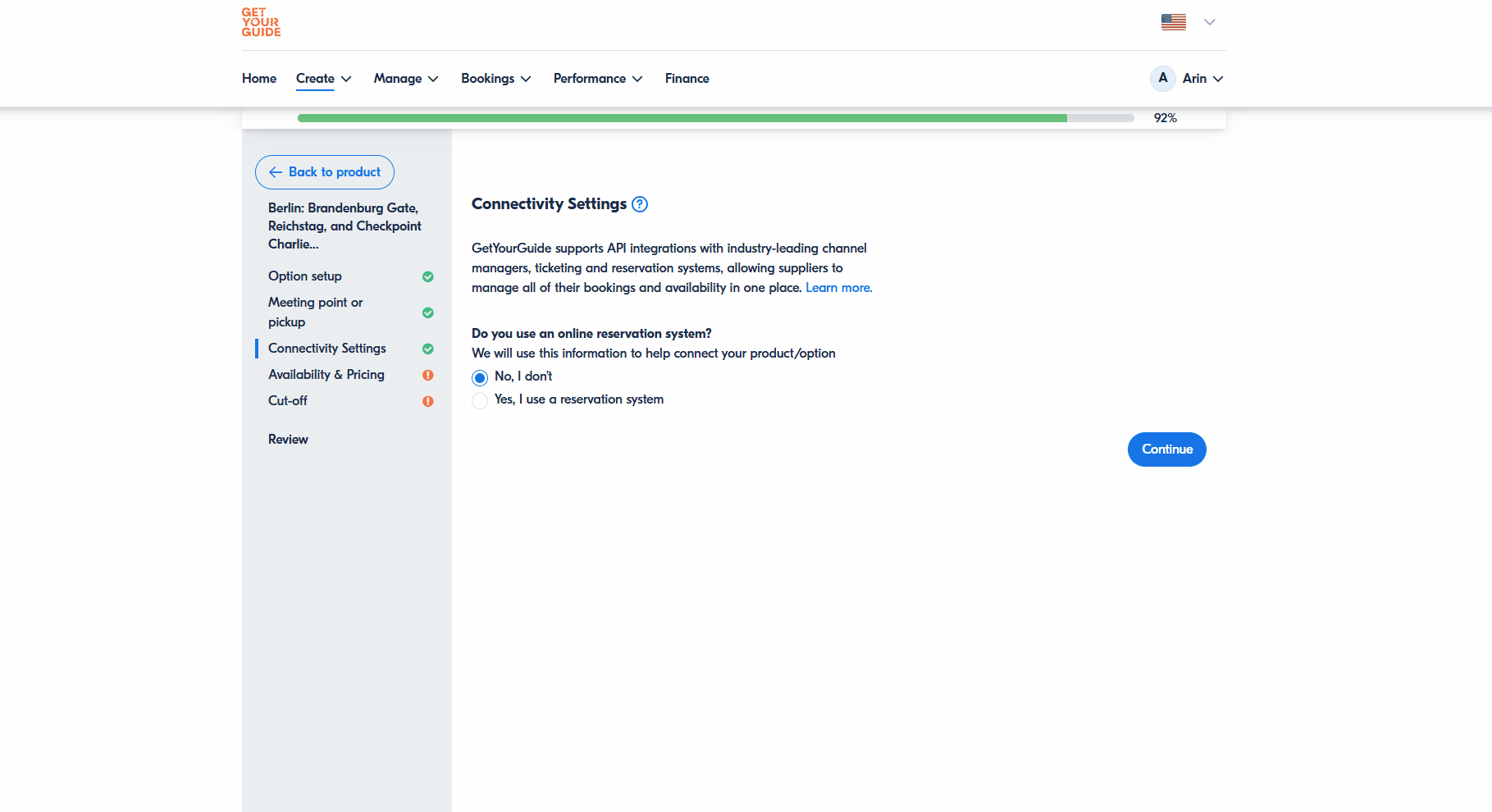The width and height of the screenshot is (1492, 812).
Task: Expand the Bookings dropdown menu
Action: pos(495,79)
